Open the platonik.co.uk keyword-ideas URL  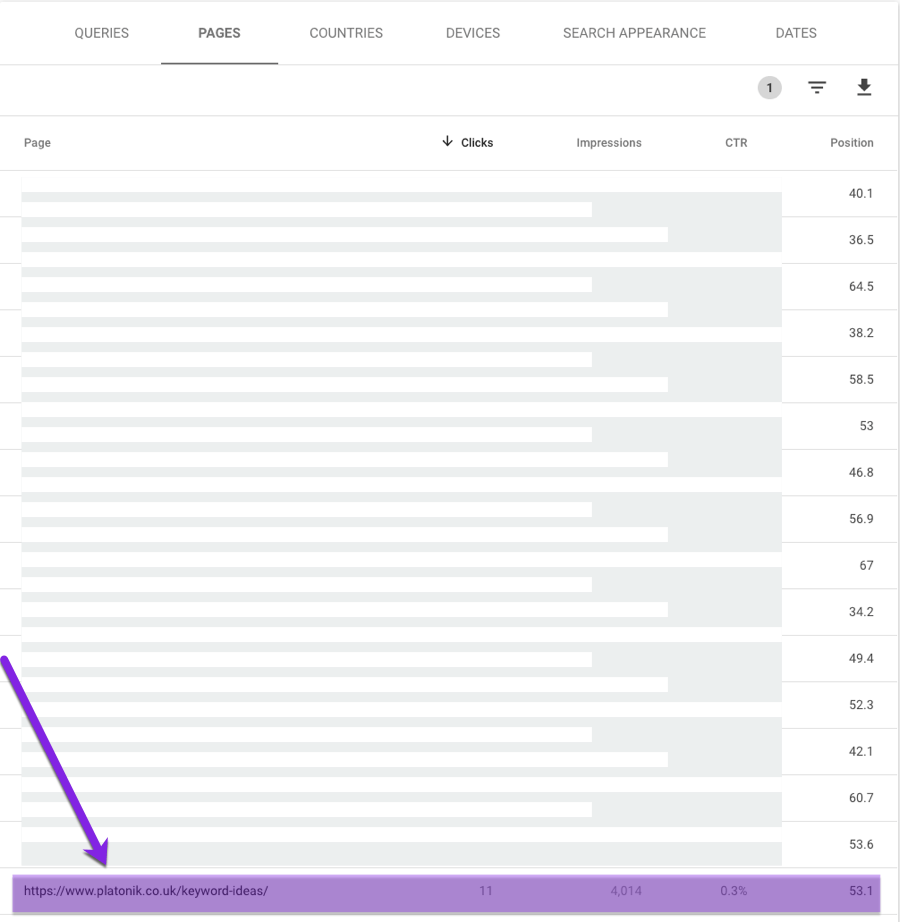coord(146,891)
